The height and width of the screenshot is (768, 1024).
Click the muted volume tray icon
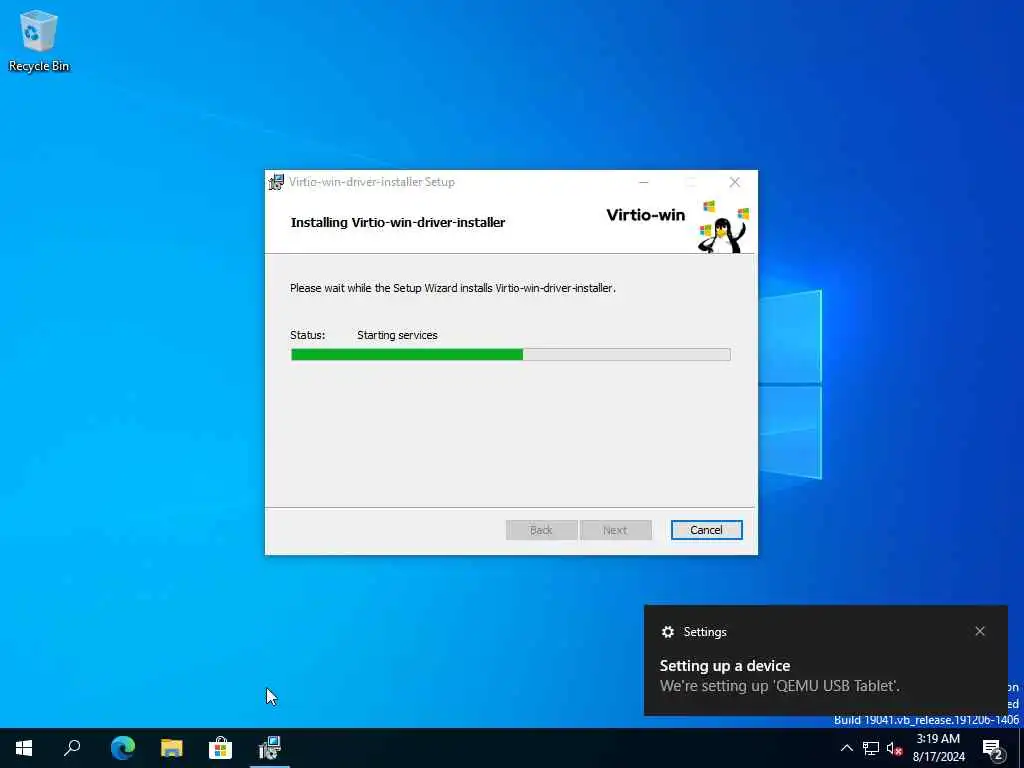(x=894, y=748)
